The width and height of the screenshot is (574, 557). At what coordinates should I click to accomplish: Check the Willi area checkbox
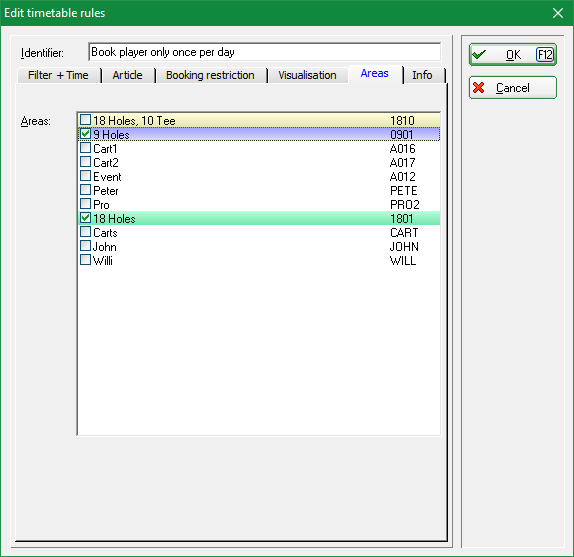pos(85,260)
